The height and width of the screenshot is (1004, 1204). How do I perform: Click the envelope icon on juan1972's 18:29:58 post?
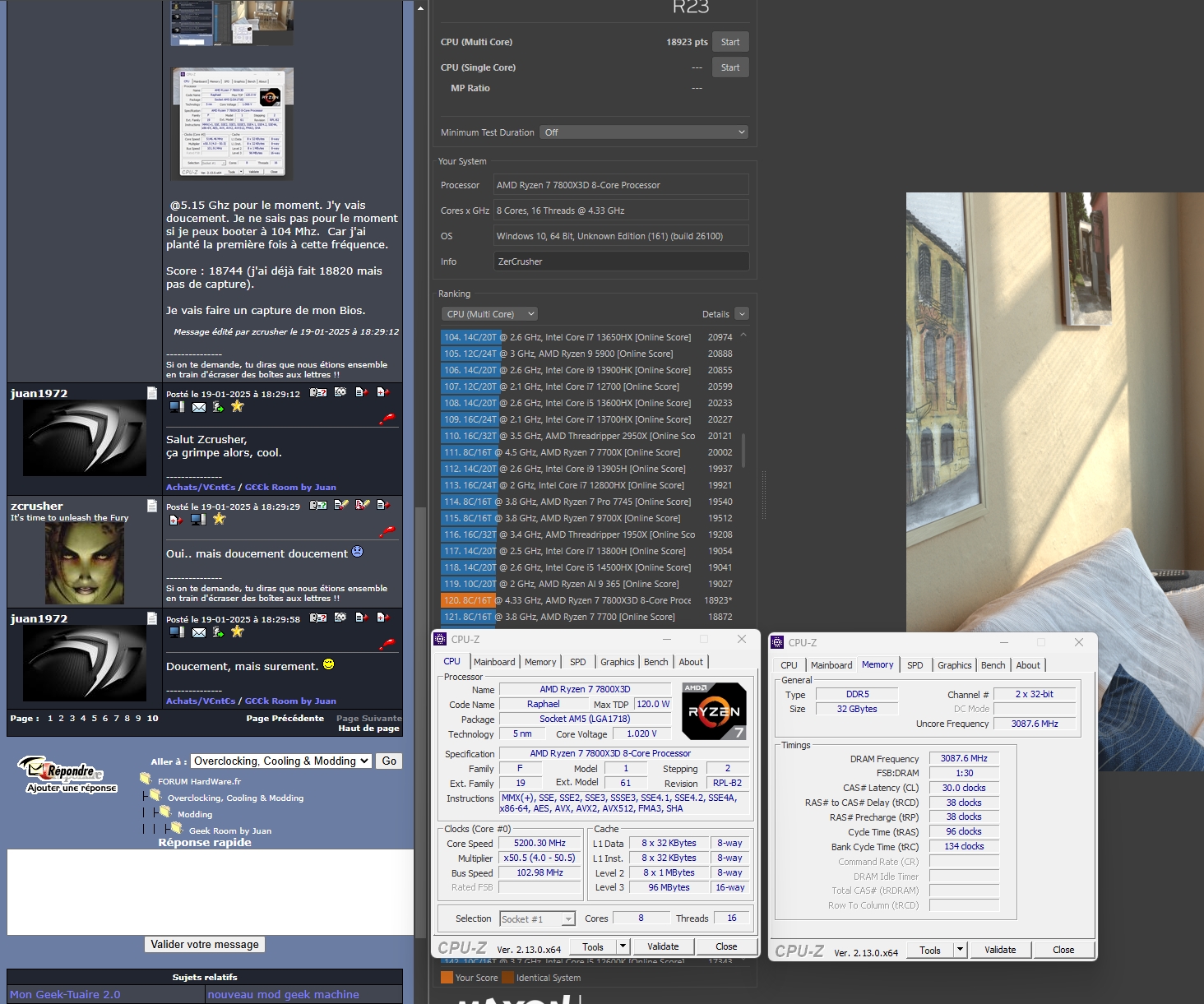tap(199, 632)
